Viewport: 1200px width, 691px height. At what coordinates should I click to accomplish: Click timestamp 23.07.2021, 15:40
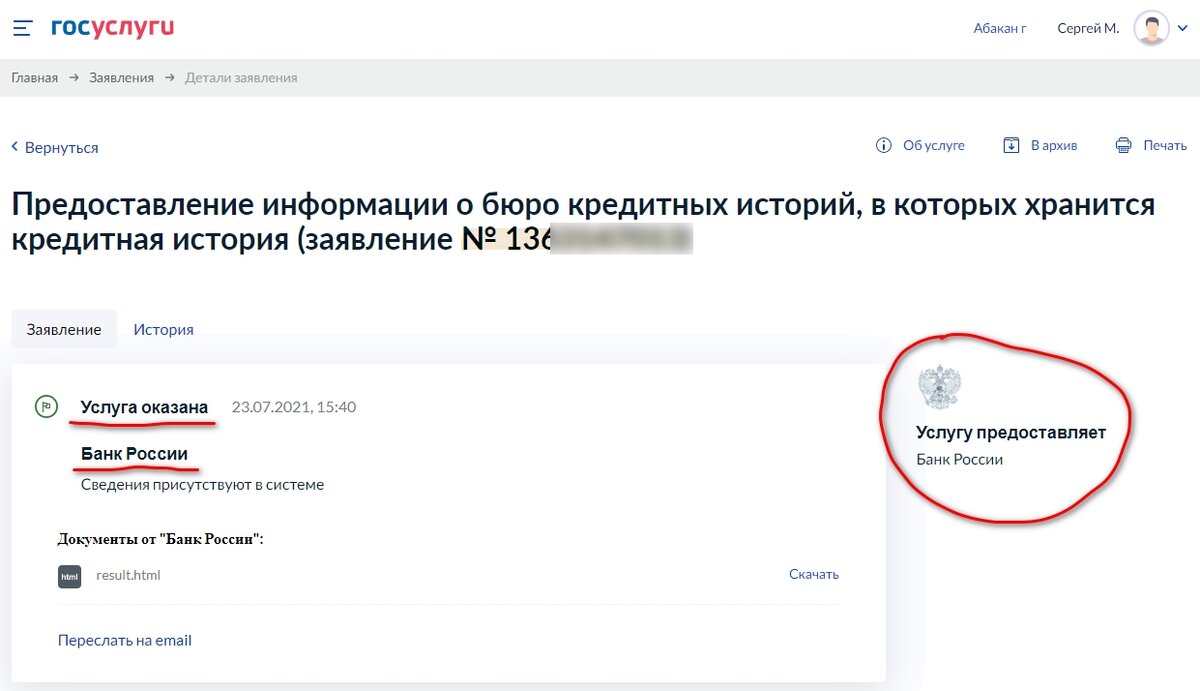(294, 407)
